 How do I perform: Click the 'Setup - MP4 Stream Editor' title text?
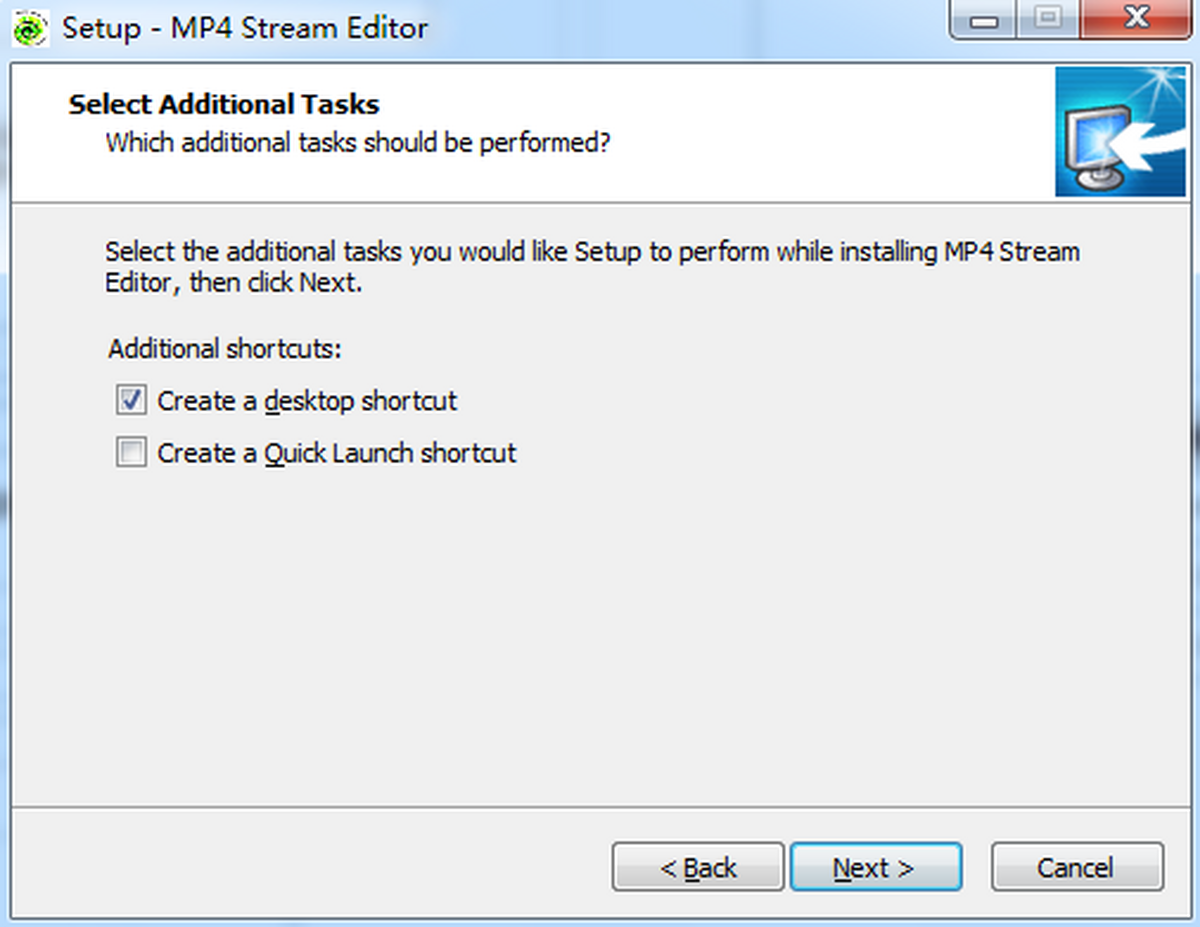[x=245, y=27]
